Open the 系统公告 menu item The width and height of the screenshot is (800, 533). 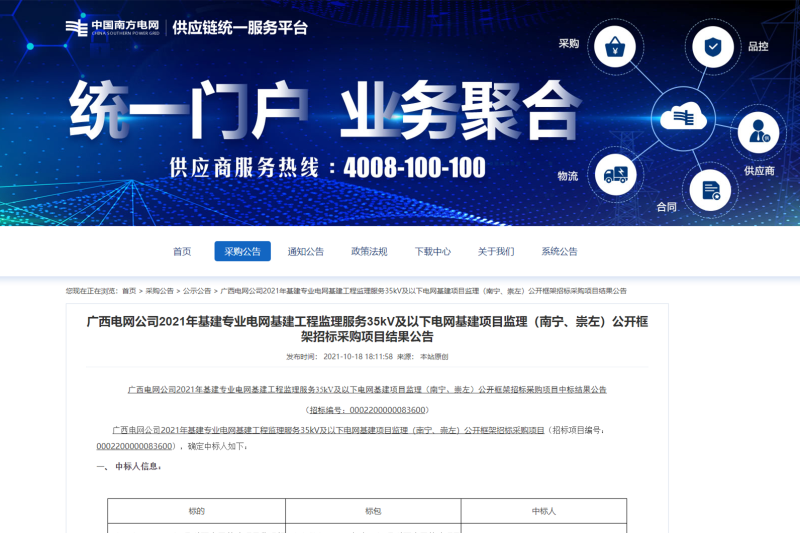coord(559,251)
